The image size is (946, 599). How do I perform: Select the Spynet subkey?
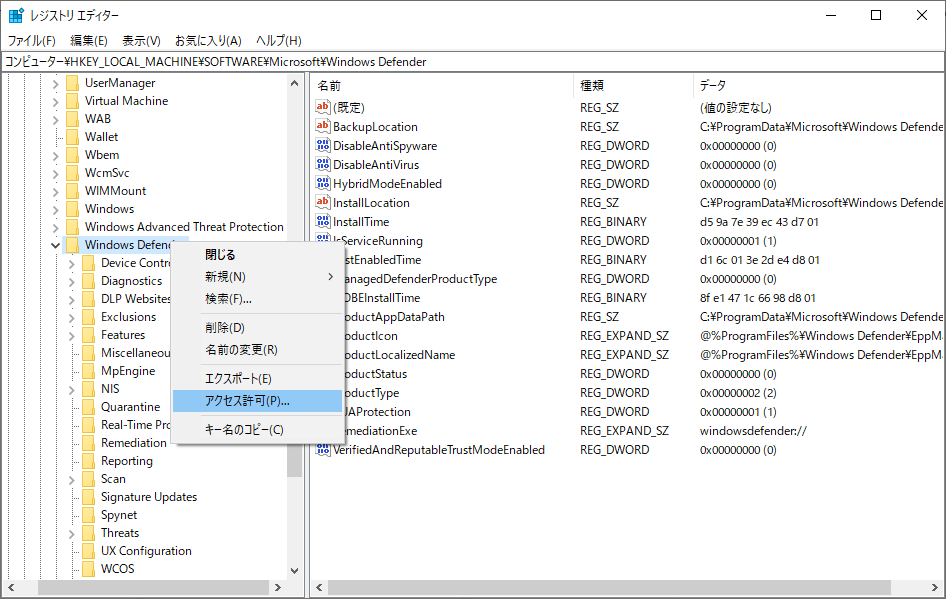[119, 515]
